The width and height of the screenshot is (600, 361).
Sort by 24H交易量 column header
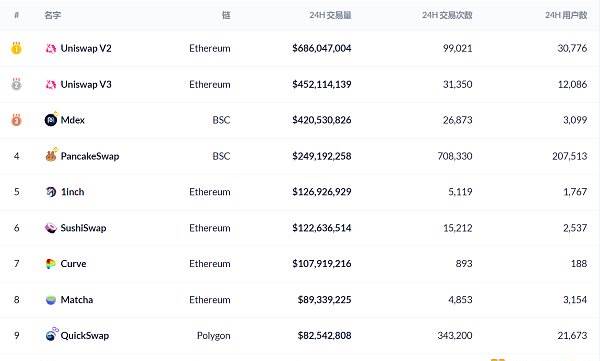pyautogui.click(x=331, y=15)
